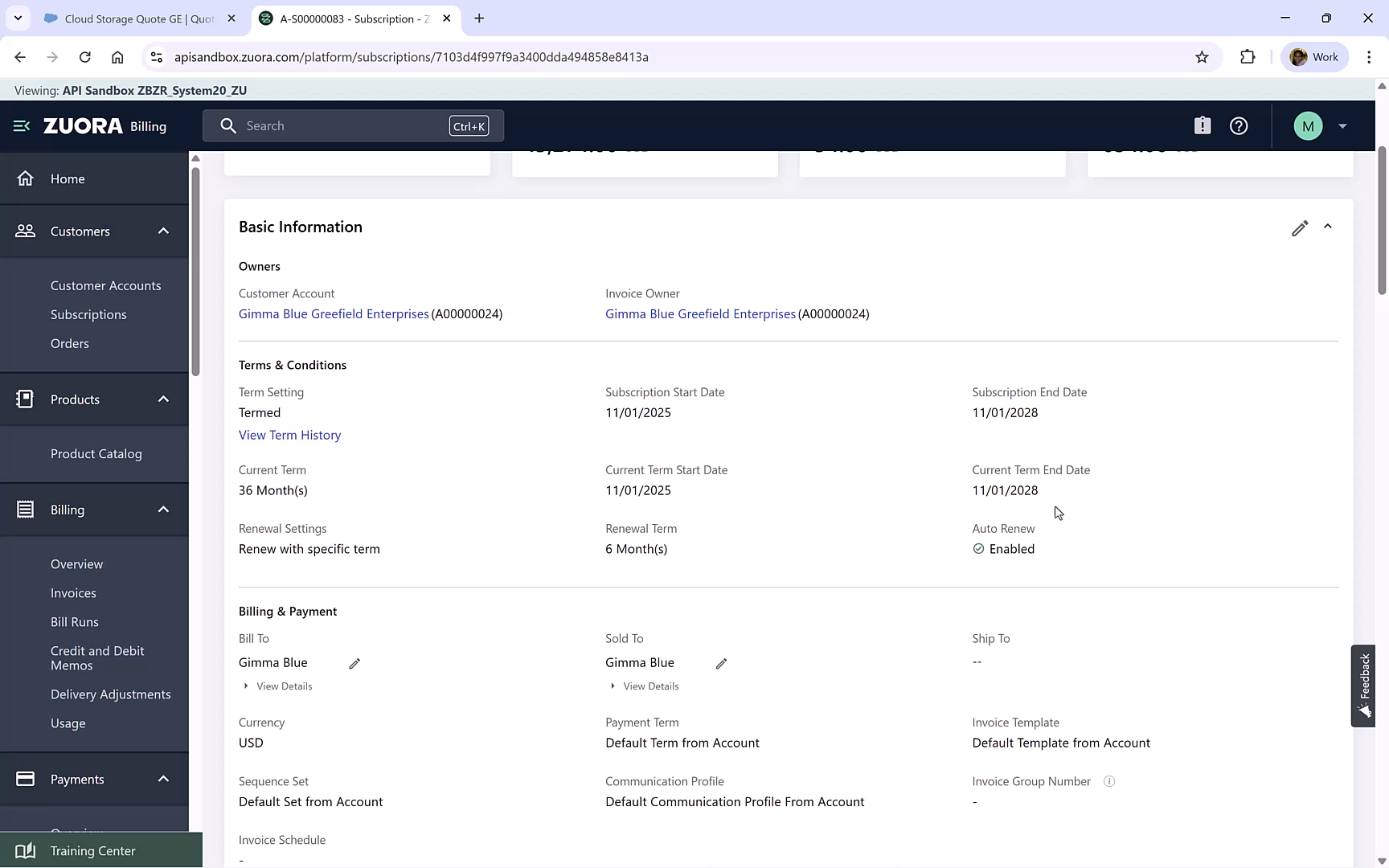The width and height of the screenshot is (1389, 868).
Task: Edit the Basic Information section with pencil icon
Action: (1300, 228)
